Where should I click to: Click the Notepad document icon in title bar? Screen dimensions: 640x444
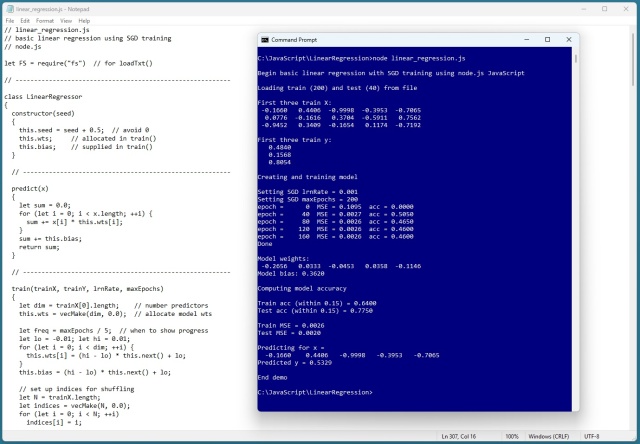pos(10,9)
